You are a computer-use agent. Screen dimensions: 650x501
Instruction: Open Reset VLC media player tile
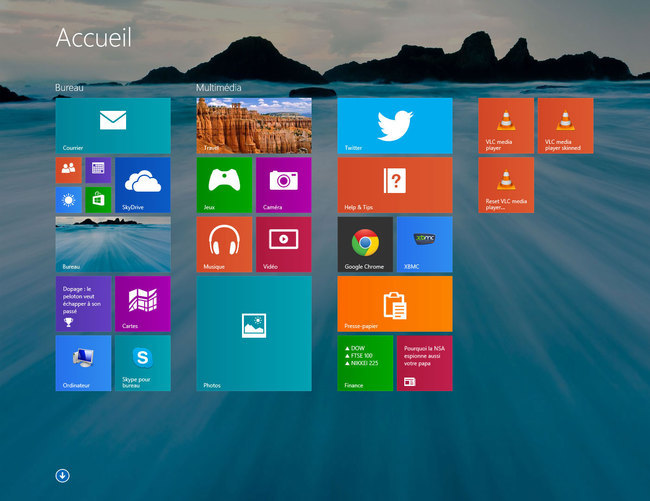click(506, 185)
